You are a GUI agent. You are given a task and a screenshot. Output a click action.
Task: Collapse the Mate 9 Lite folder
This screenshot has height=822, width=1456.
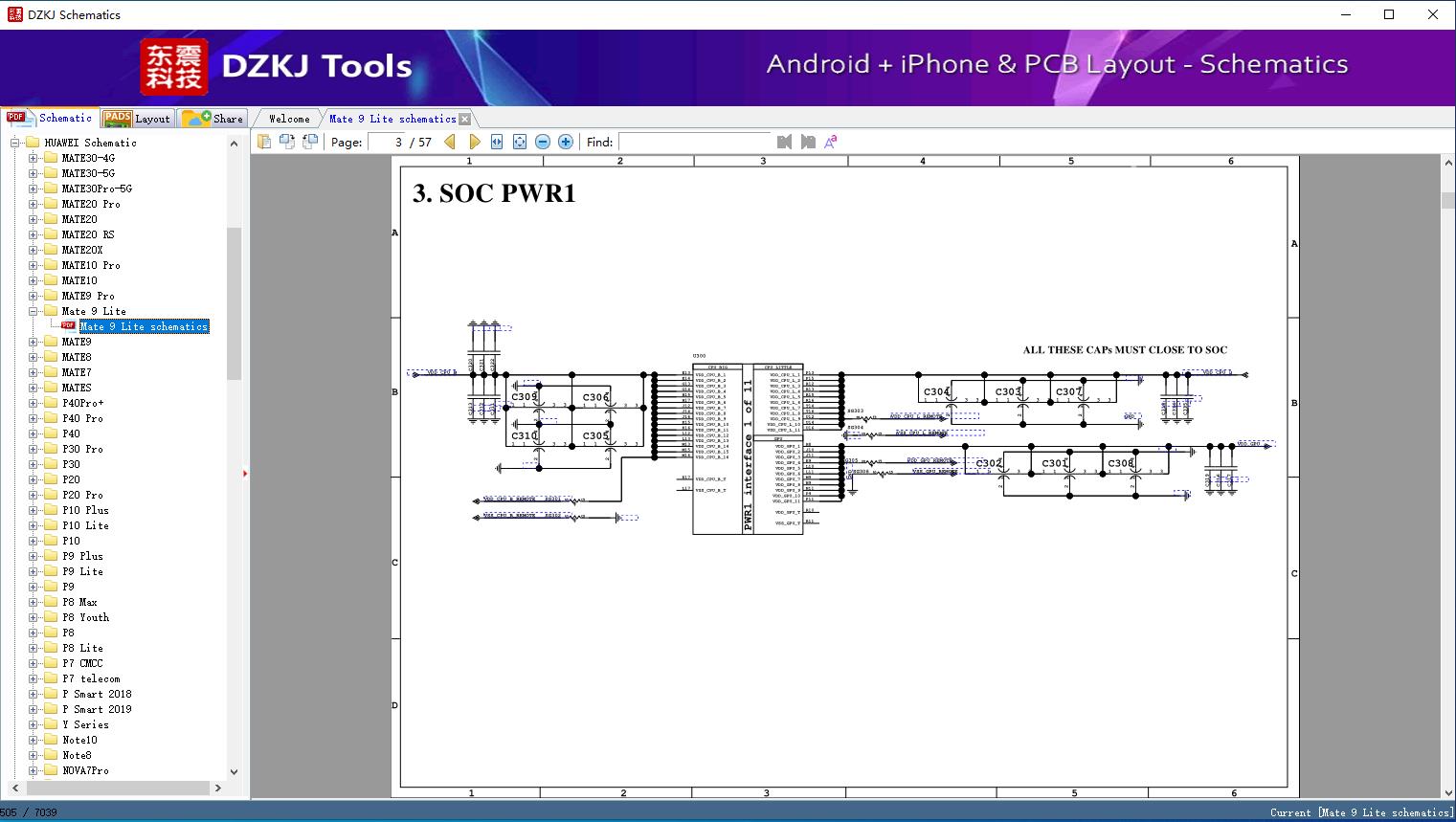pyautogui.click(x=33, y=311)
